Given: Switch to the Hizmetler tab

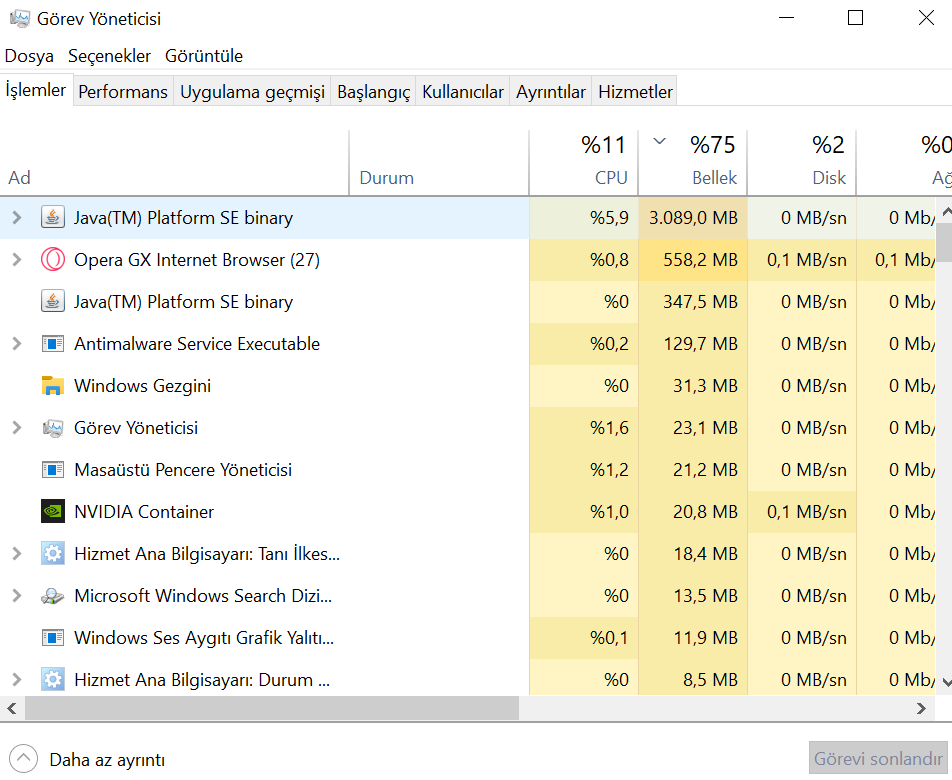Looking at the screenshot, I should tap(635, 92).
